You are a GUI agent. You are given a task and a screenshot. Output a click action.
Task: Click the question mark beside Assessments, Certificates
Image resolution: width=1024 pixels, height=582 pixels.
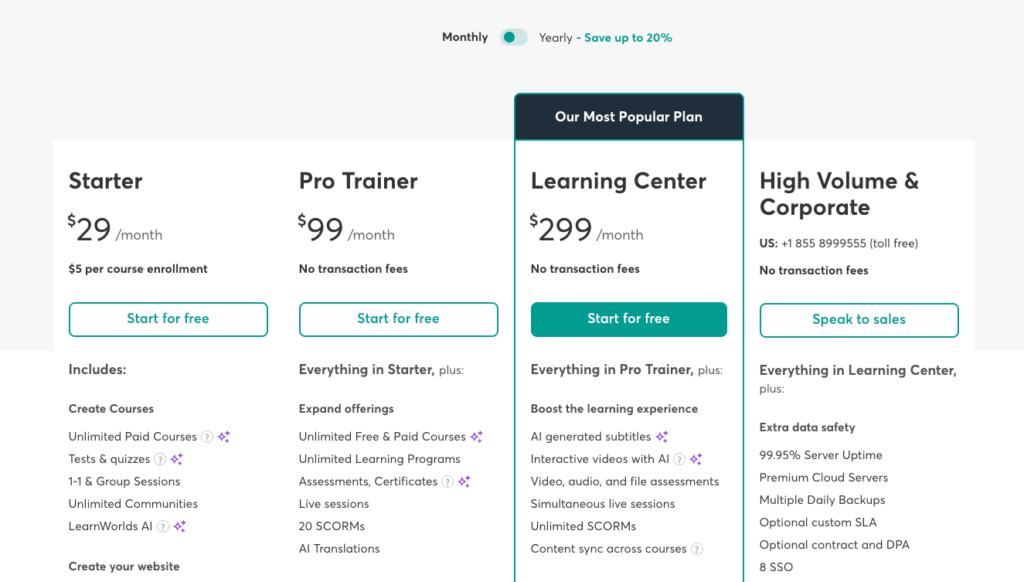coord(447,481)
